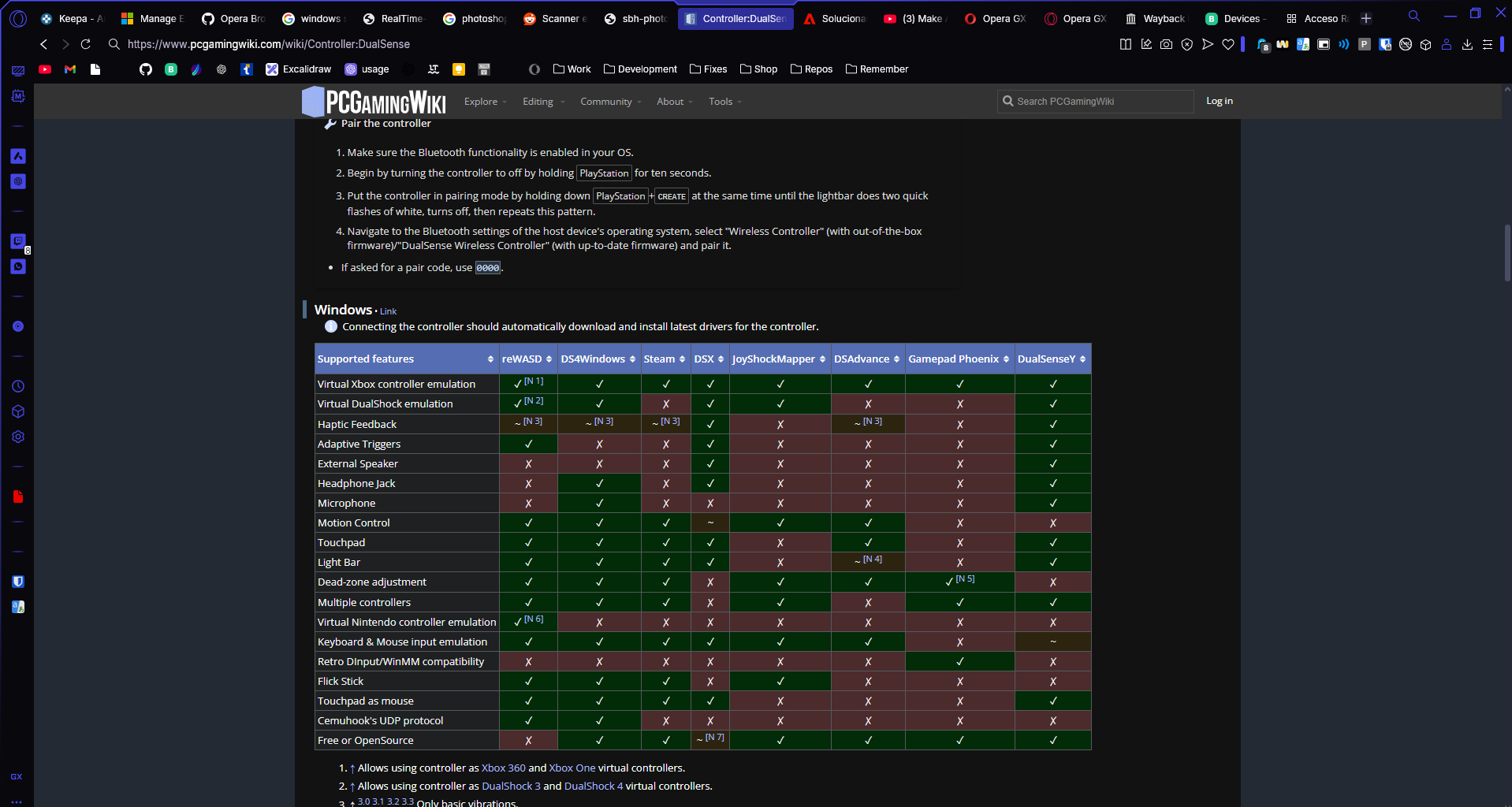
Task: Click the browser address bar URL
Action: [x=269, y=44]
